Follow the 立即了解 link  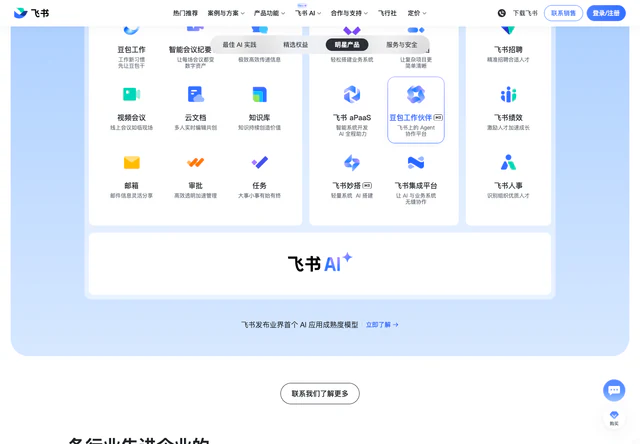click(382, 325)
